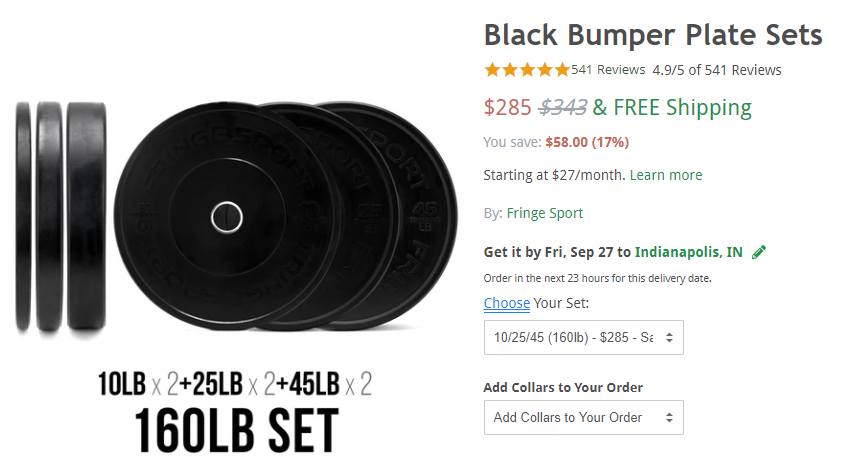Visit the Fringe Sport brand link

(545, 213)
